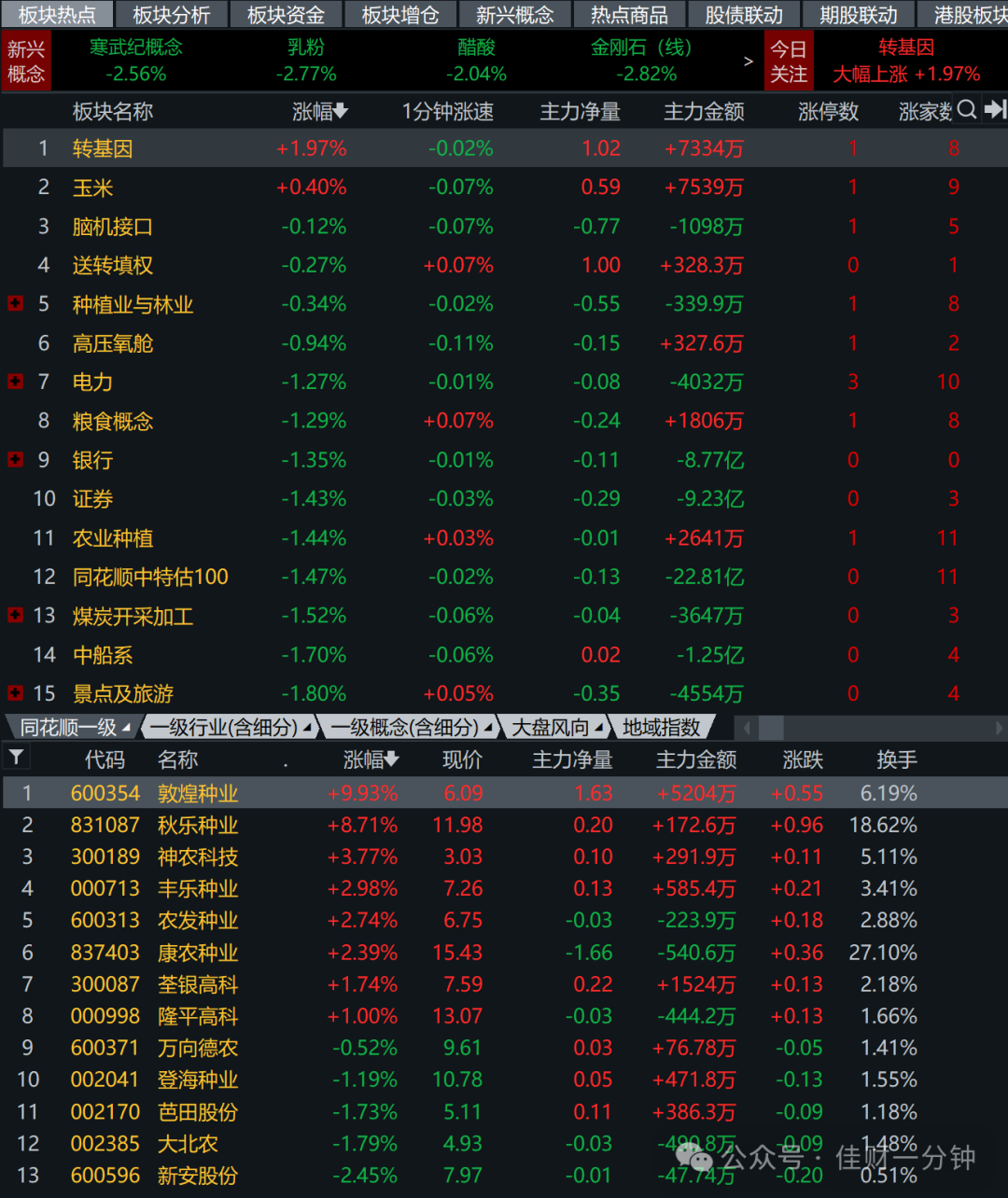
Task: Select the 敦煌种业 stock row
Action: tap(504, 793)
